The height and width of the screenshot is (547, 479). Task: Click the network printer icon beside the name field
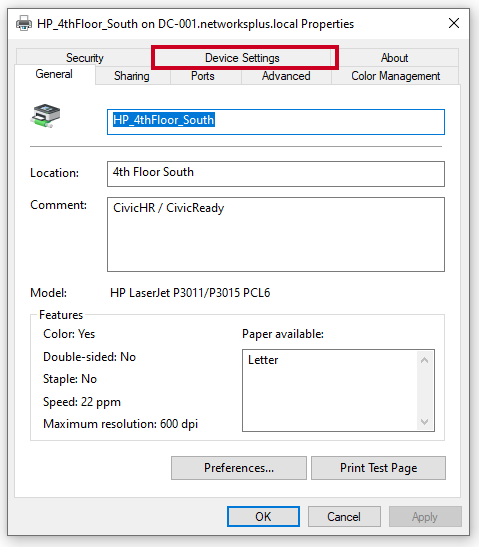(45, 116)
